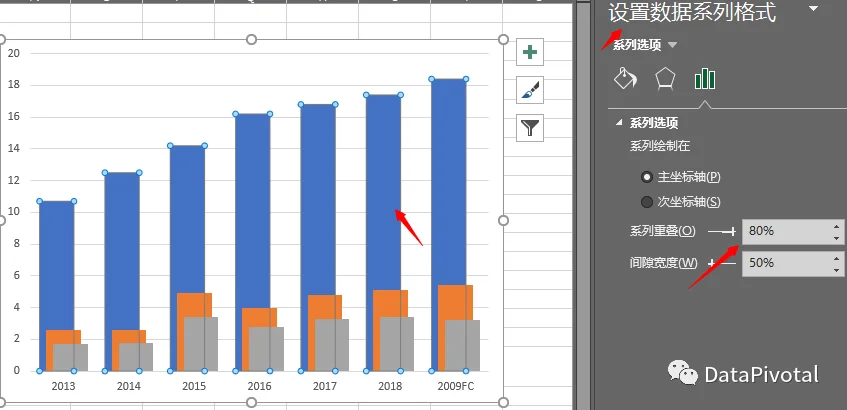This screenshot has height=410, width=847.
Task: Switch to Fill & Line paint bucket tab
Action: 626,78
